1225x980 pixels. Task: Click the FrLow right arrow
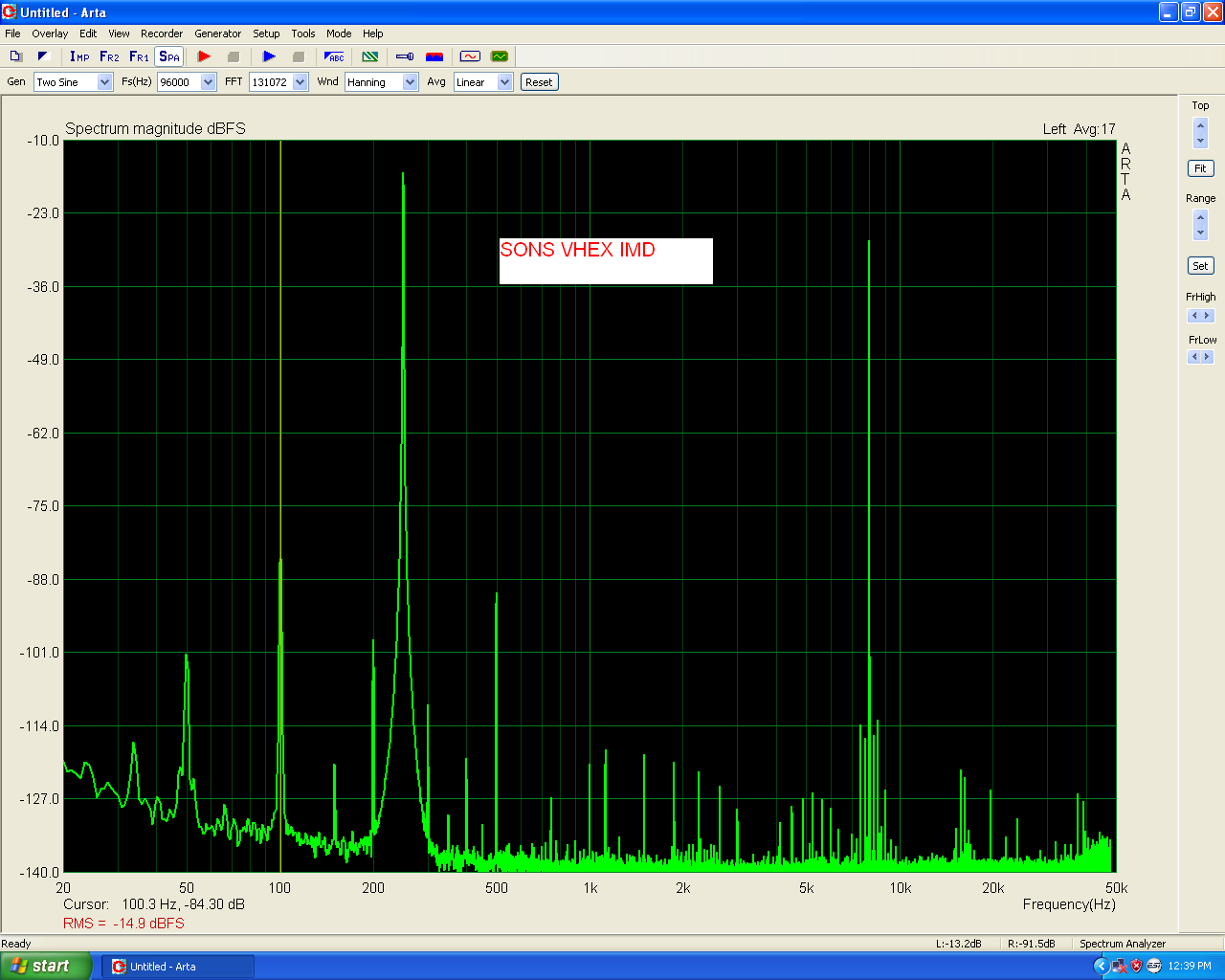(1207, 357)
